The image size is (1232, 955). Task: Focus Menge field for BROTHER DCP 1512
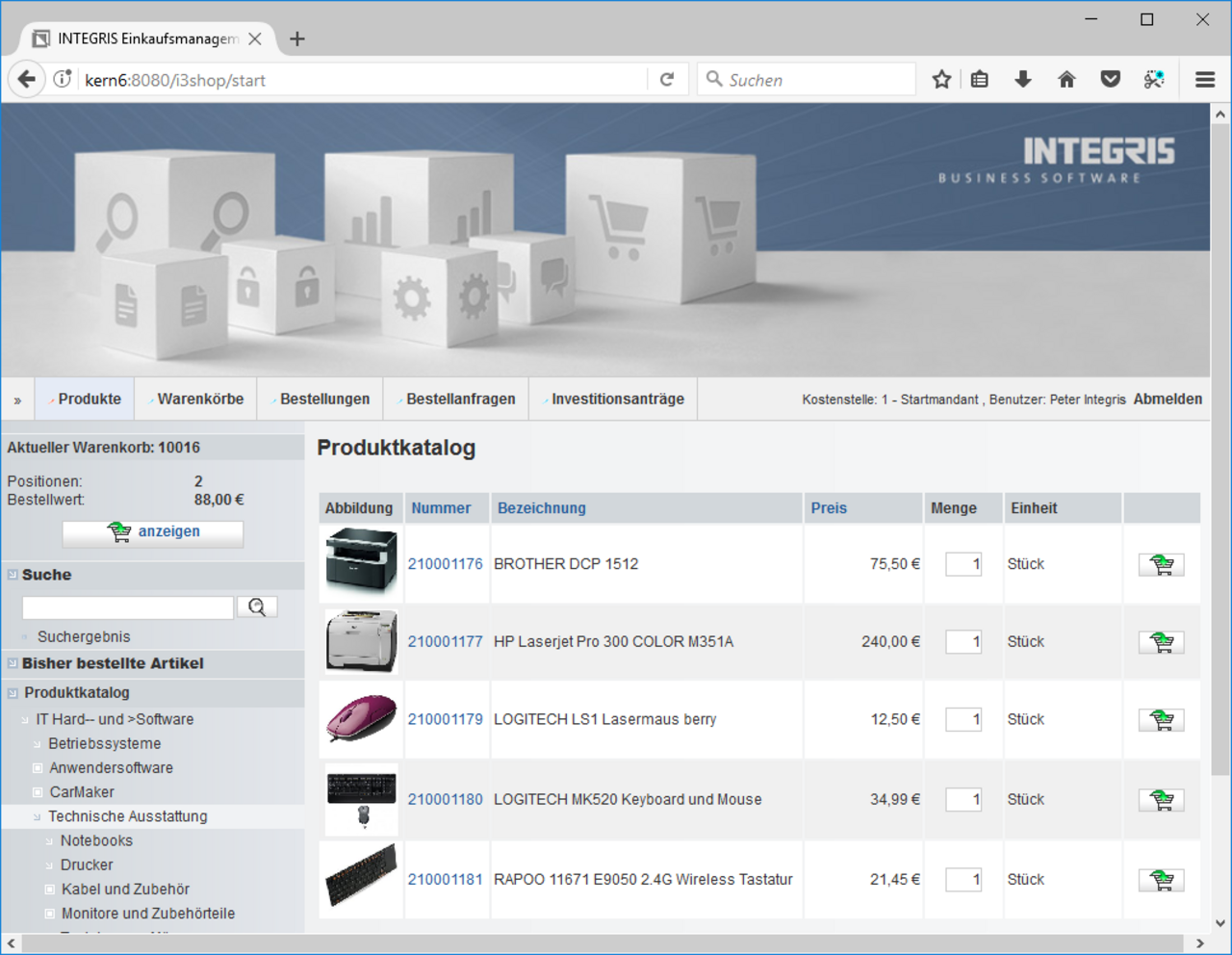[962, 564]
